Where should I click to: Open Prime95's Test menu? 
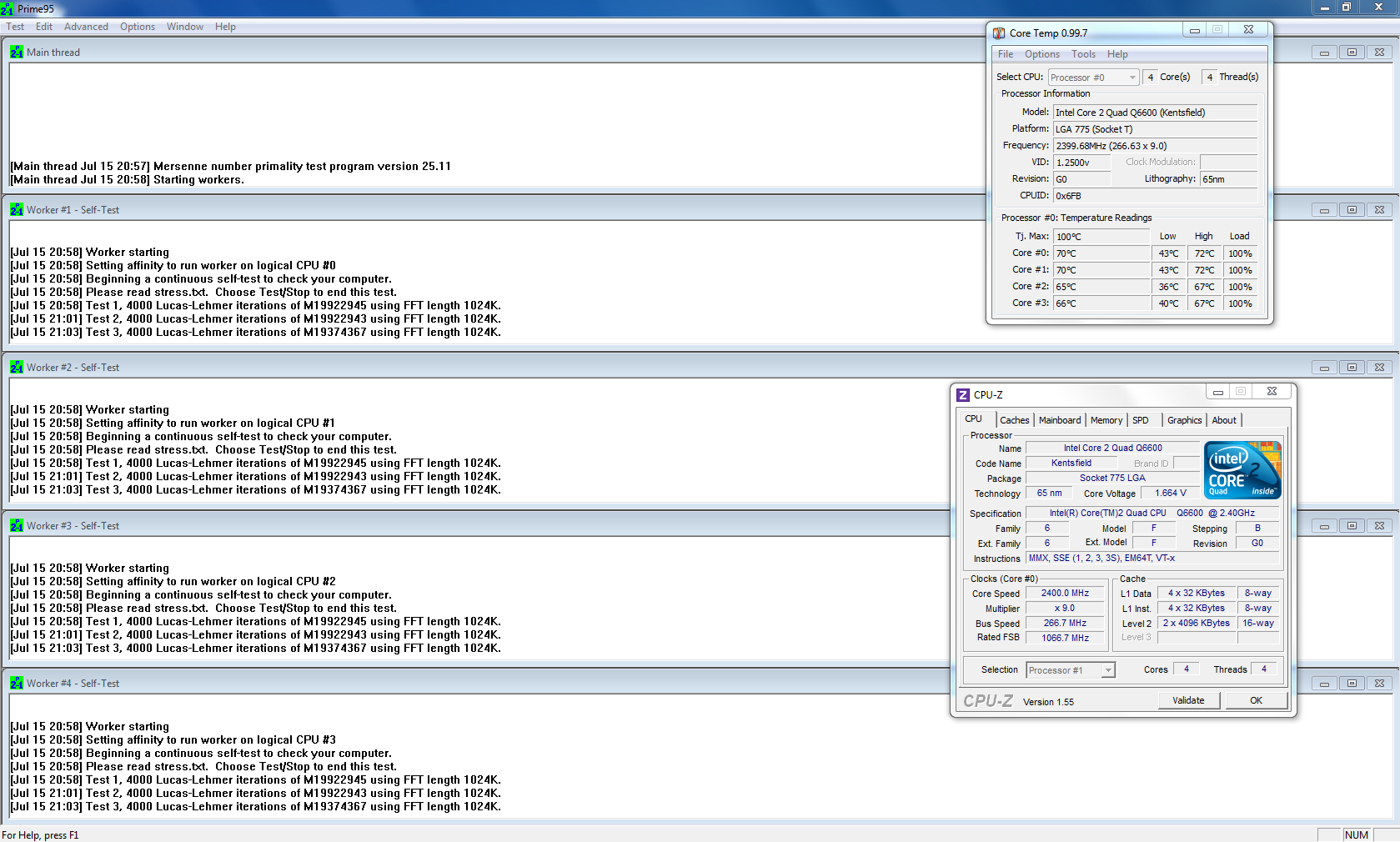[x=15, y=27]
